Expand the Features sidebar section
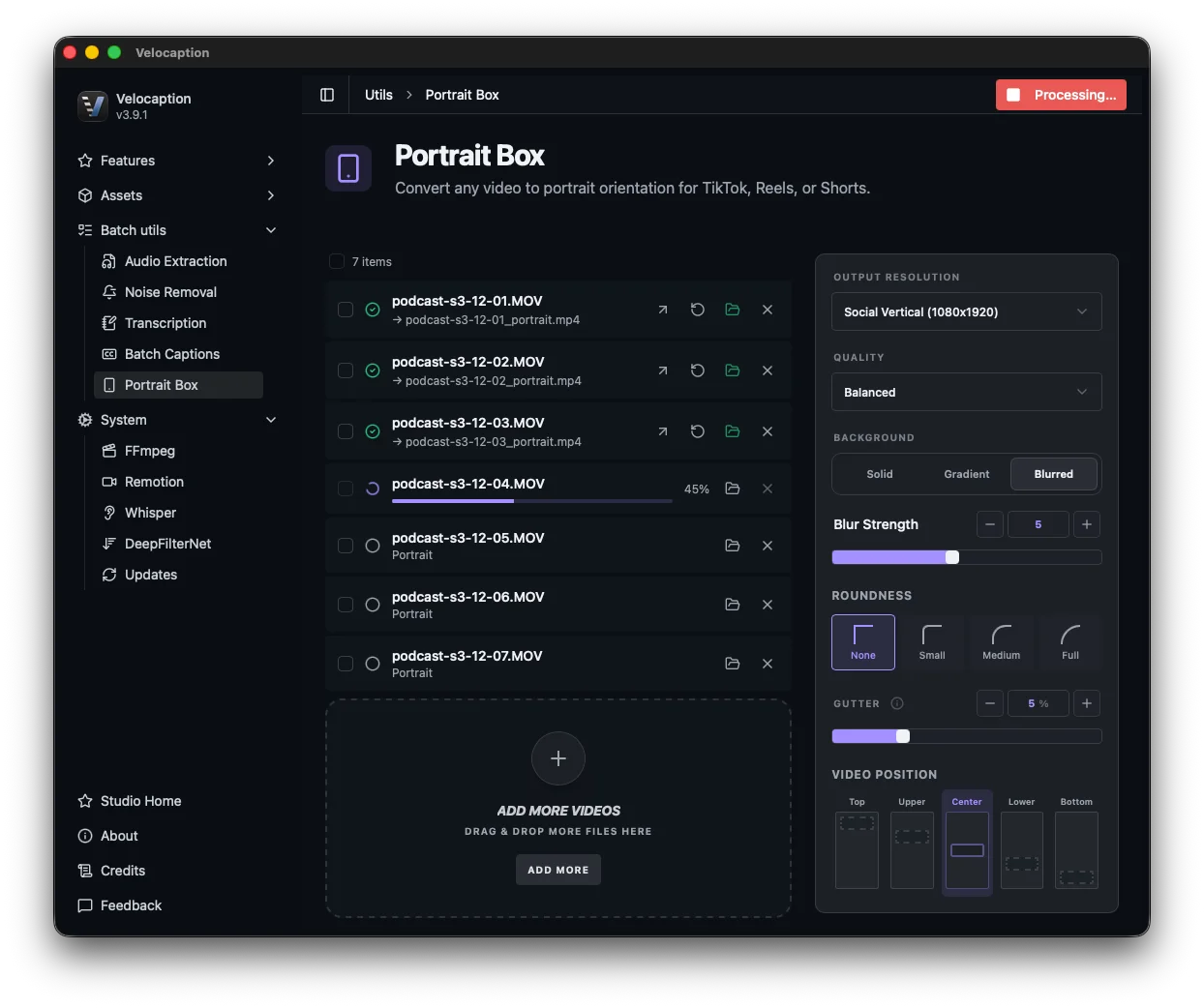Image resolution: width=1204 pixels, height=1008 pixels. tap(177, 161)
